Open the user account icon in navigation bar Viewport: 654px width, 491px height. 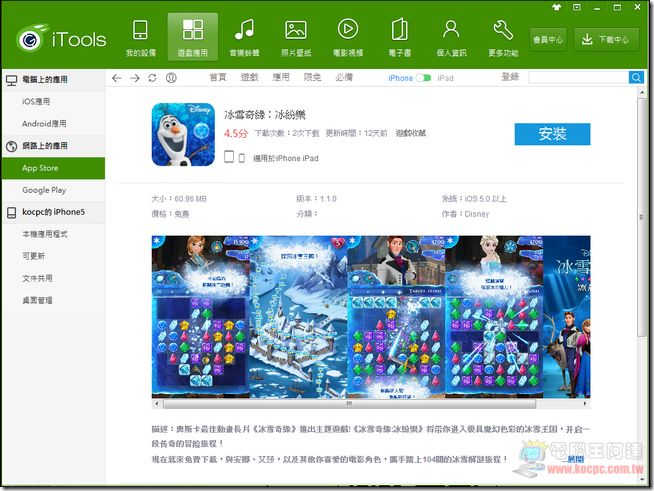(171, 78)
